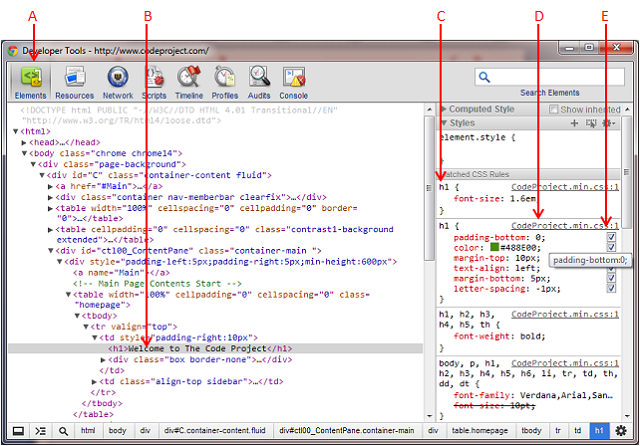Open CodeProject.min.css:1 link for font-weight rule
Viewport: 640px width, 446px height.
tap(565, 314)
